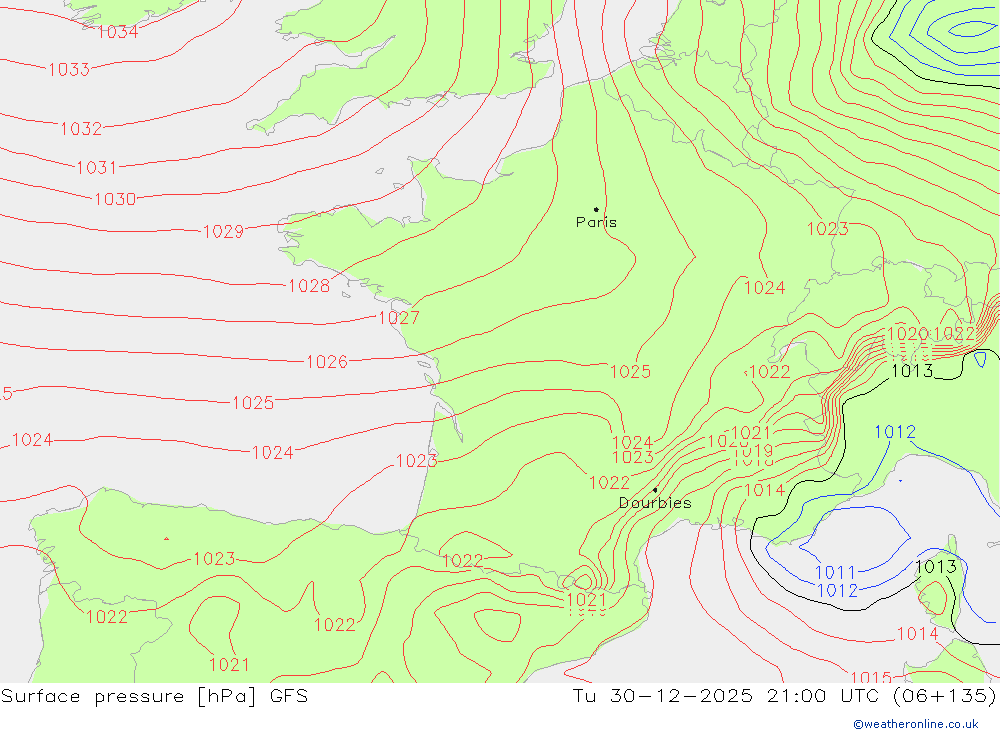Click the Dourbies location label

click(x=655, y=503)
